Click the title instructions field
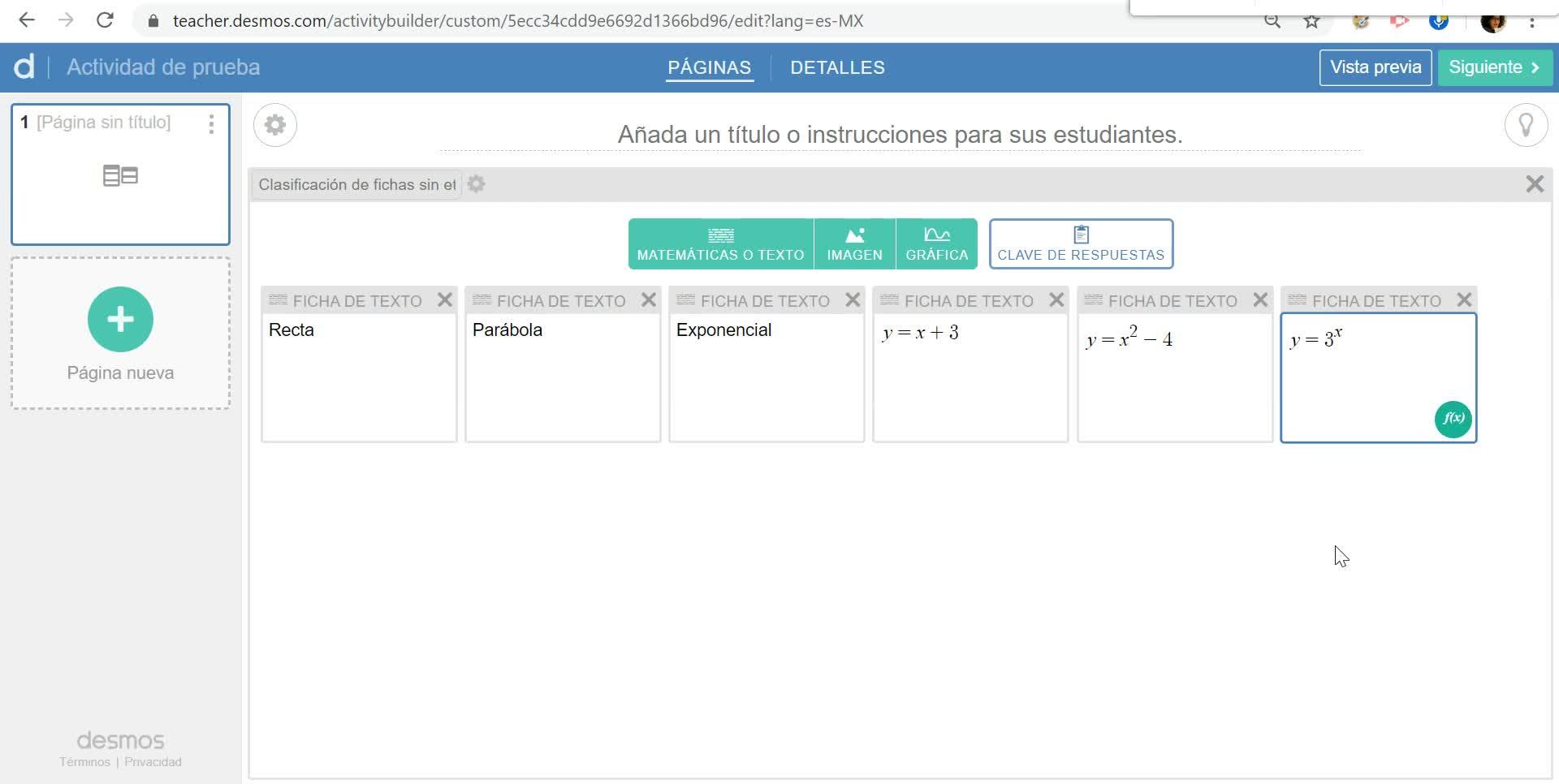Image resolution: width=1559 pixels, height=784 pixels. click(900, 134)
